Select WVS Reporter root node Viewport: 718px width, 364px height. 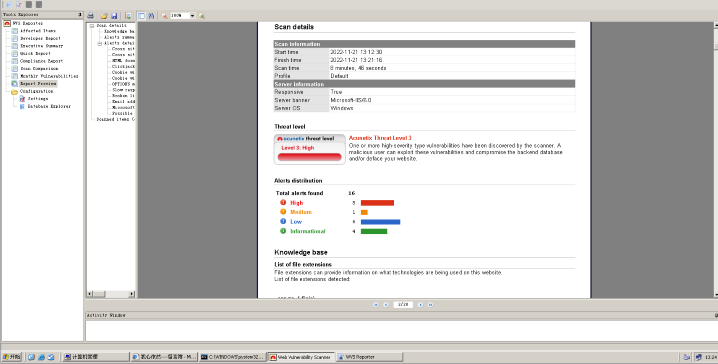(27, 23)
